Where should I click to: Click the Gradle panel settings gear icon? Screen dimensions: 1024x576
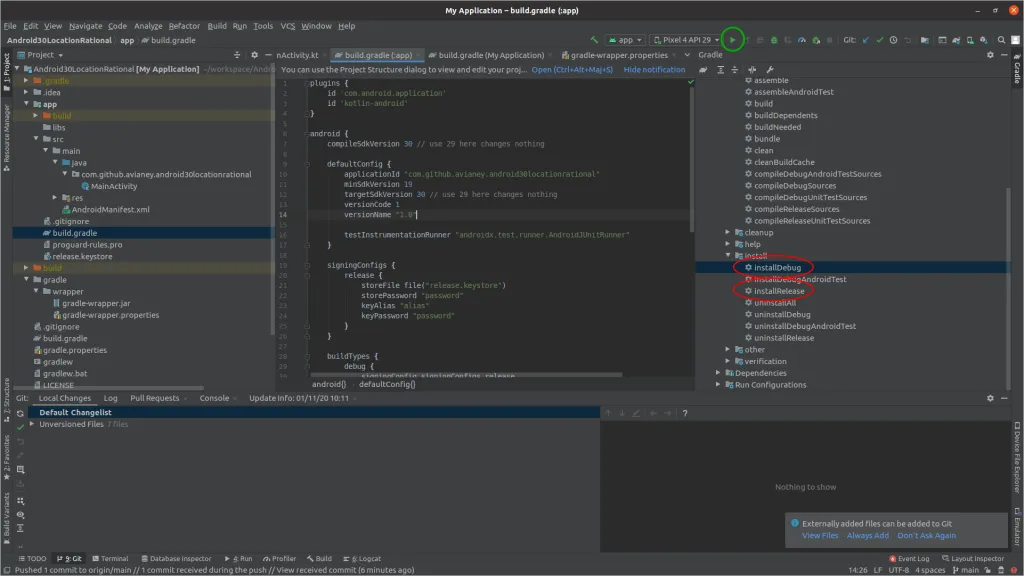click(x=990, y=55)
